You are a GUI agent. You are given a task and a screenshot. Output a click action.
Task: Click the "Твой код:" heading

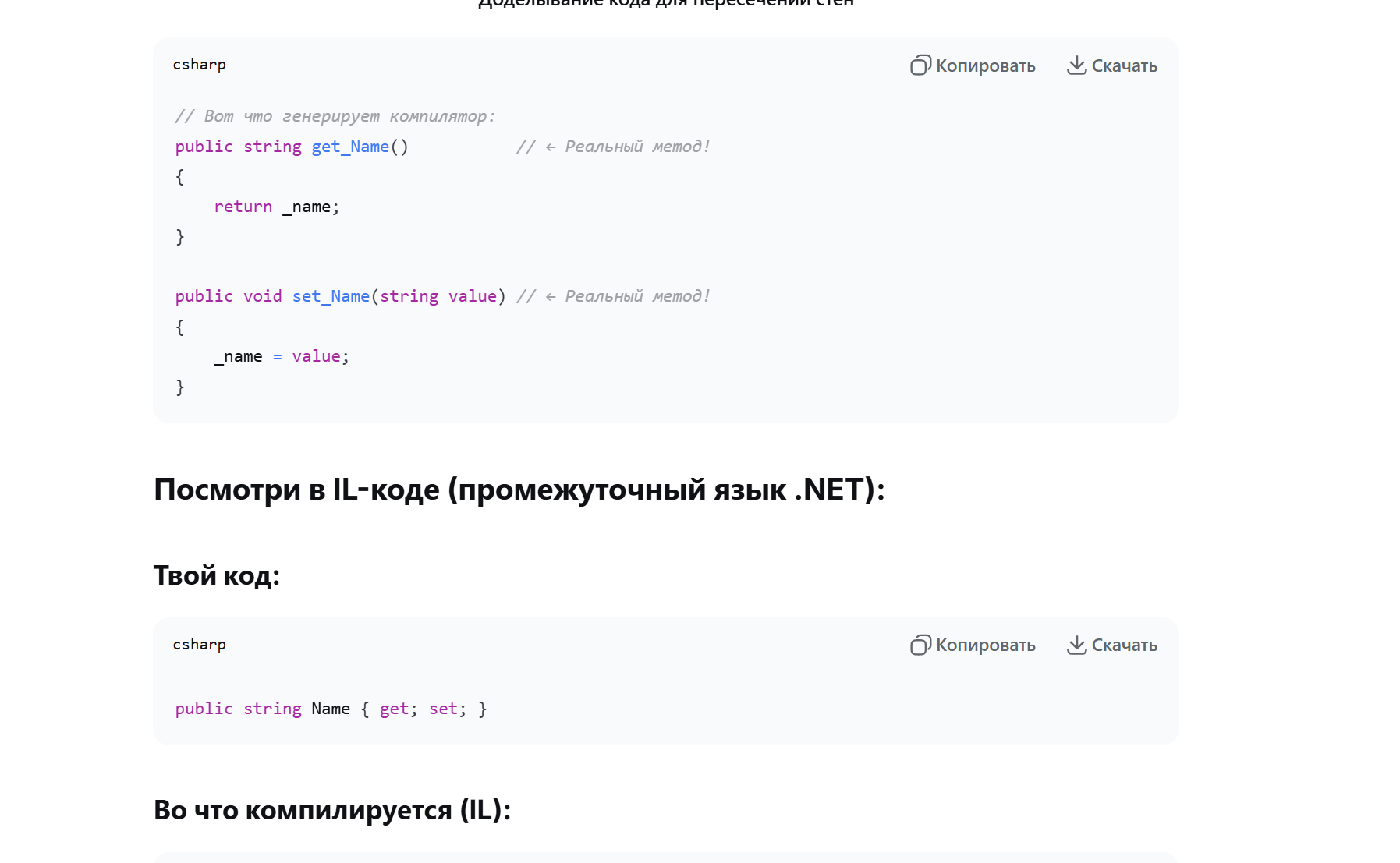pos(216,575)
